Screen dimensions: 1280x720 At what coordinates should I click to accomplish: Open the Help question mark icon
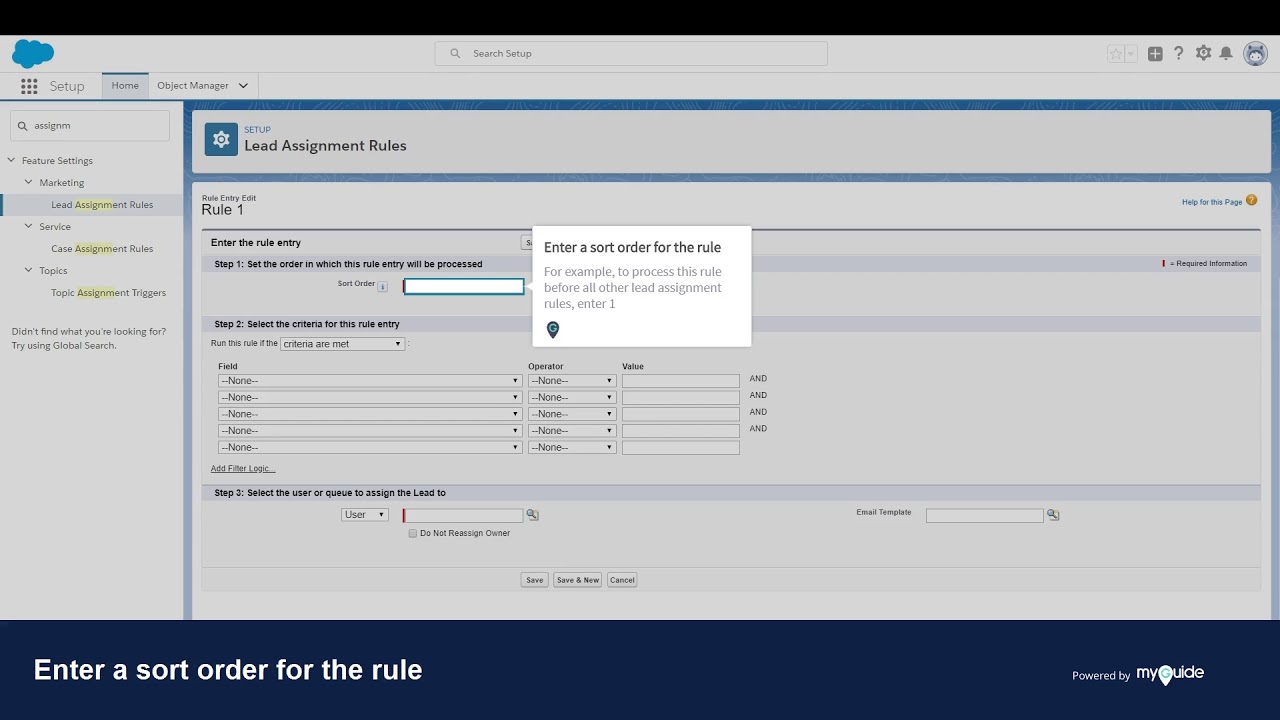1179,53
